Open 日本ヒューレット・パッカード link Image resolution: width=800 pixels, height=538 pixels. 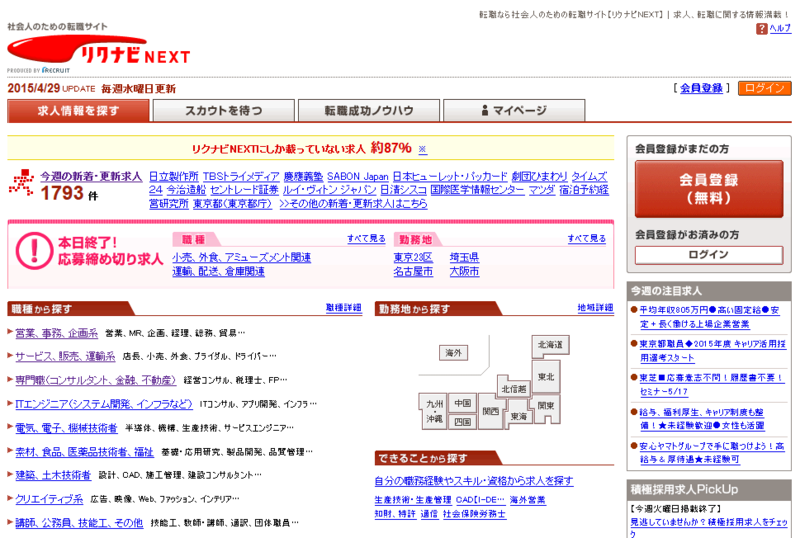pos(450,177)
